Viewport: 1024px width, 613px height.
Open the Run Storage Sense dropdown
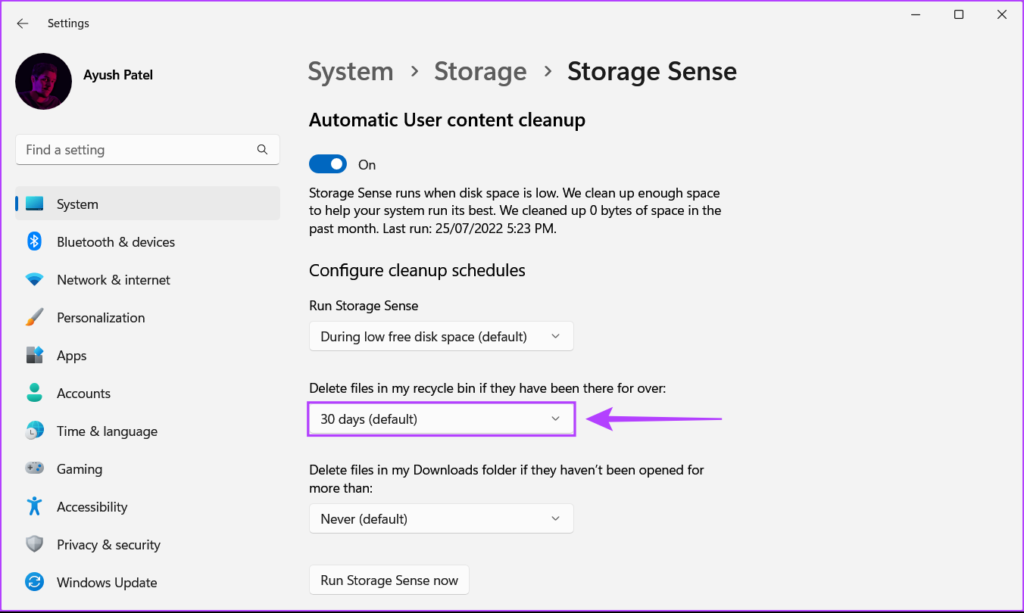[441, 337]
